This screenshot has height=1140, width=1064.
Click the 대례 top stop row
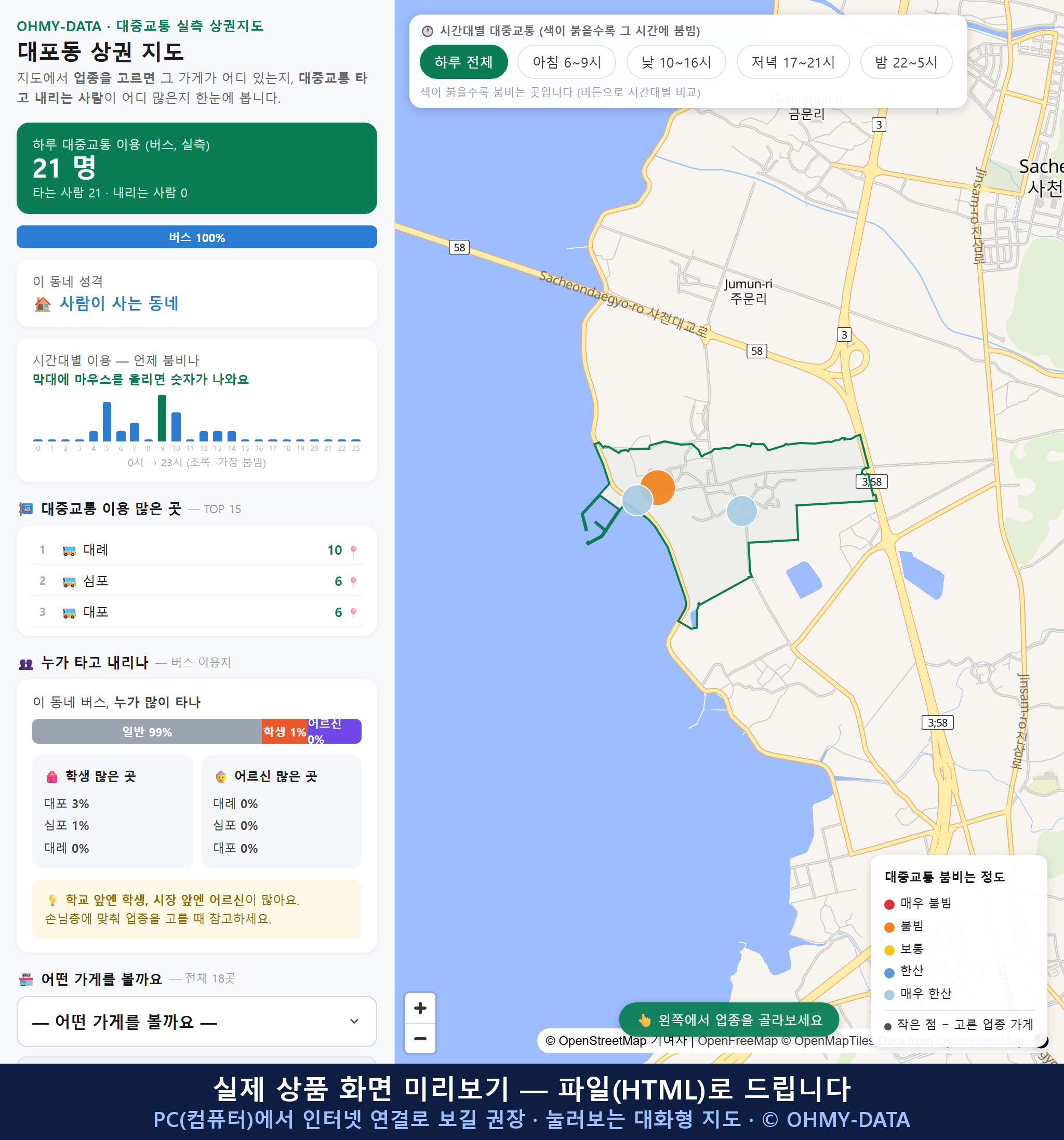coord(197,550)
